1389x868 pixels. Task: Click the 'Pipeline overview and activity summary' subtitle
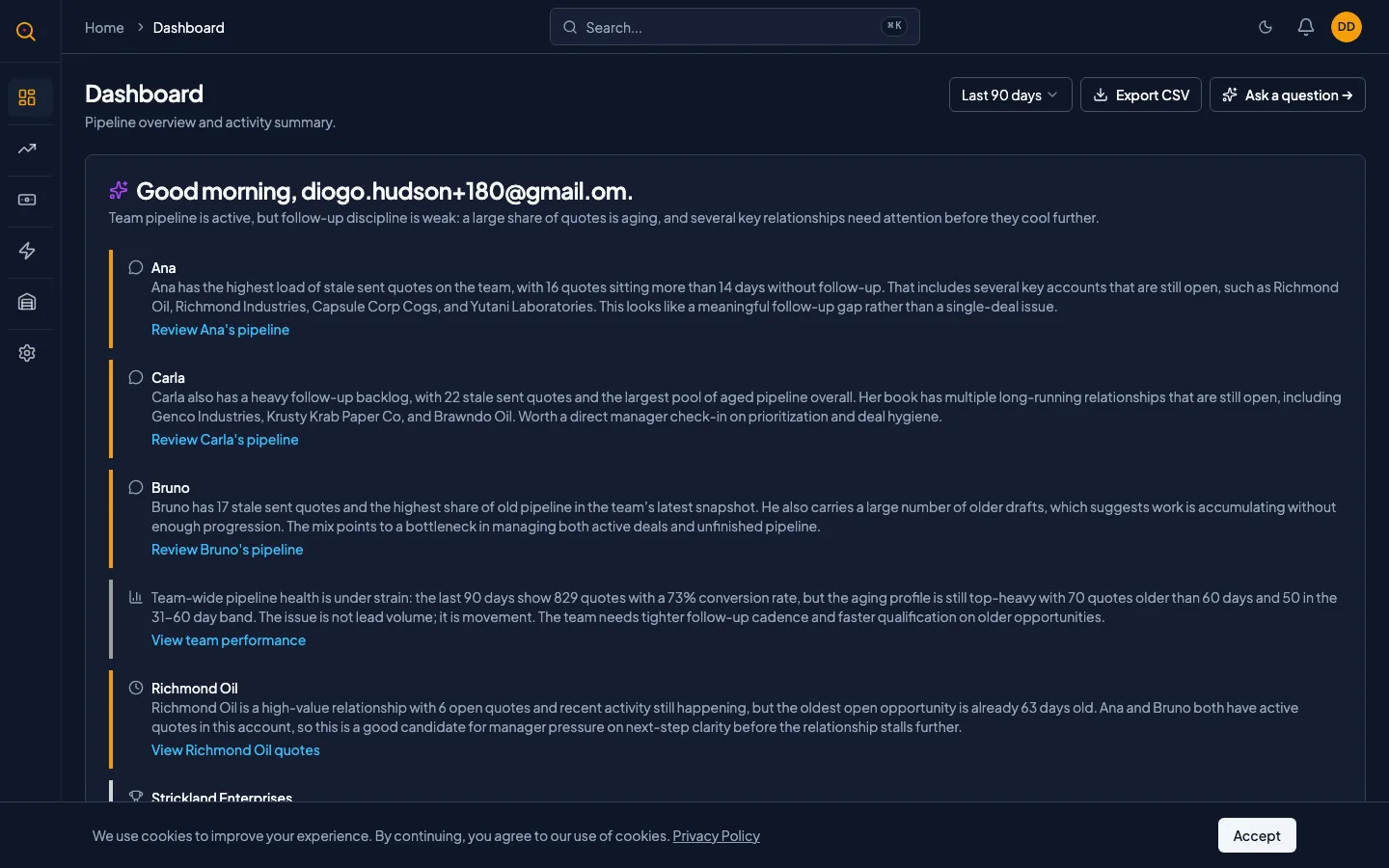pos(210,122)
